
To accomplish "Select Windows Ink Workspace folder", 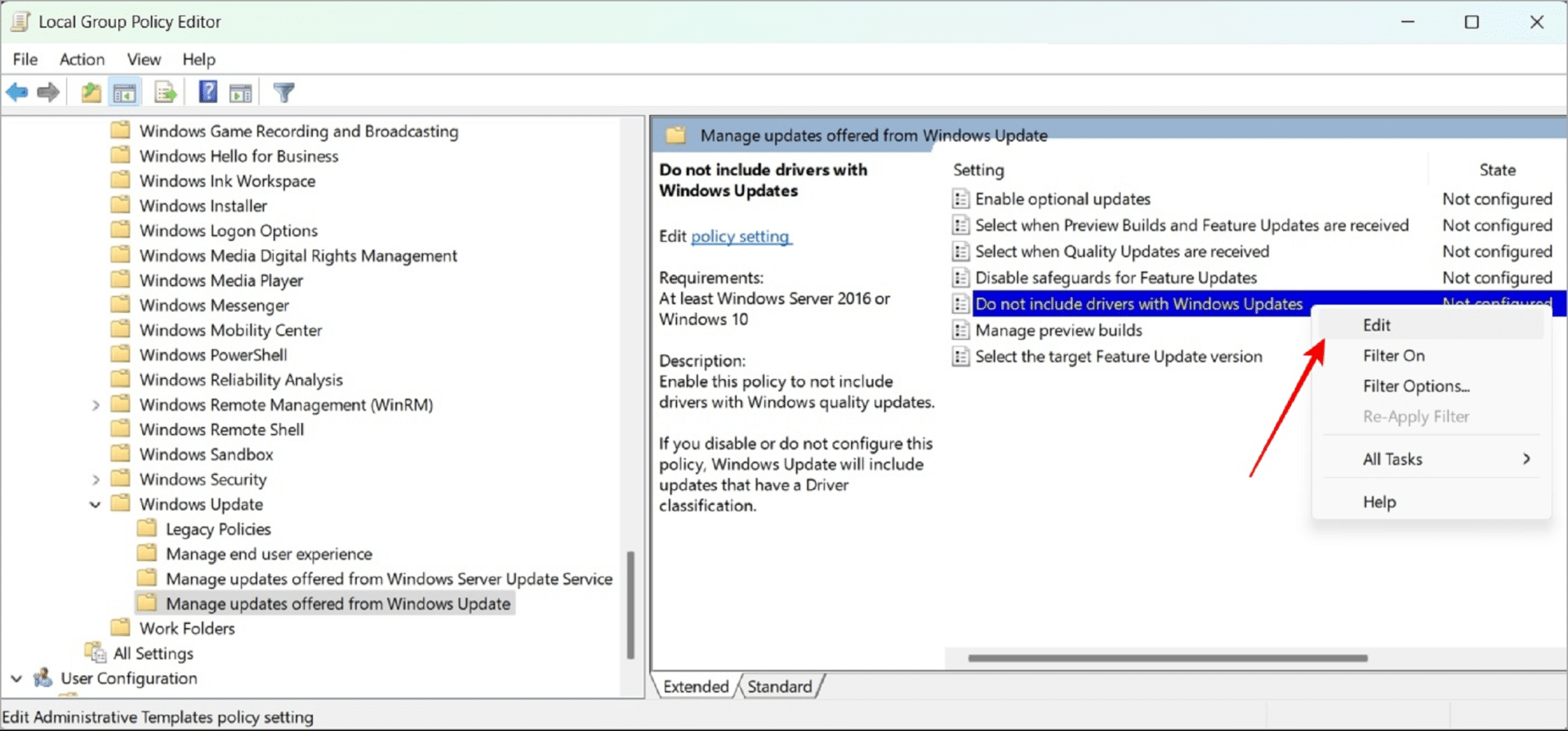I will [x=227, y=181].
